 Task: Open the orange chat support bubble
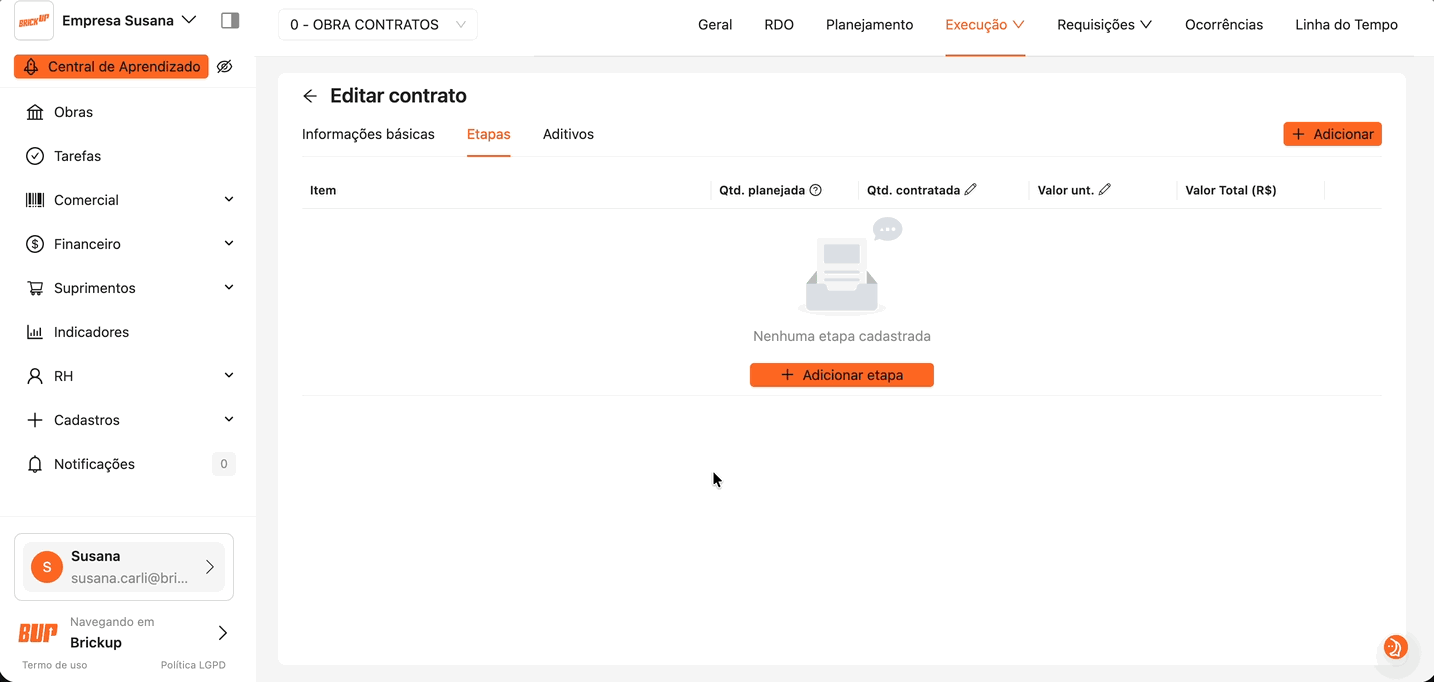[1395, 647]
